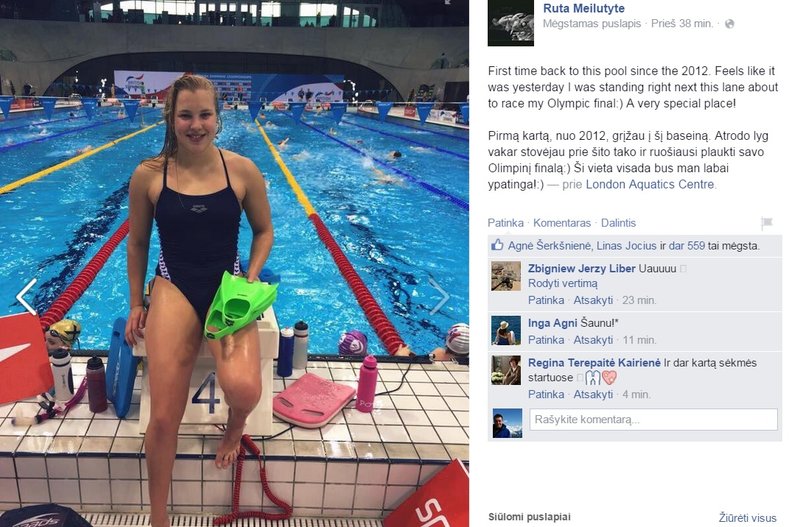Click Patinka on Regina's comment
This screenshot has height=527, width=800.
546,395
